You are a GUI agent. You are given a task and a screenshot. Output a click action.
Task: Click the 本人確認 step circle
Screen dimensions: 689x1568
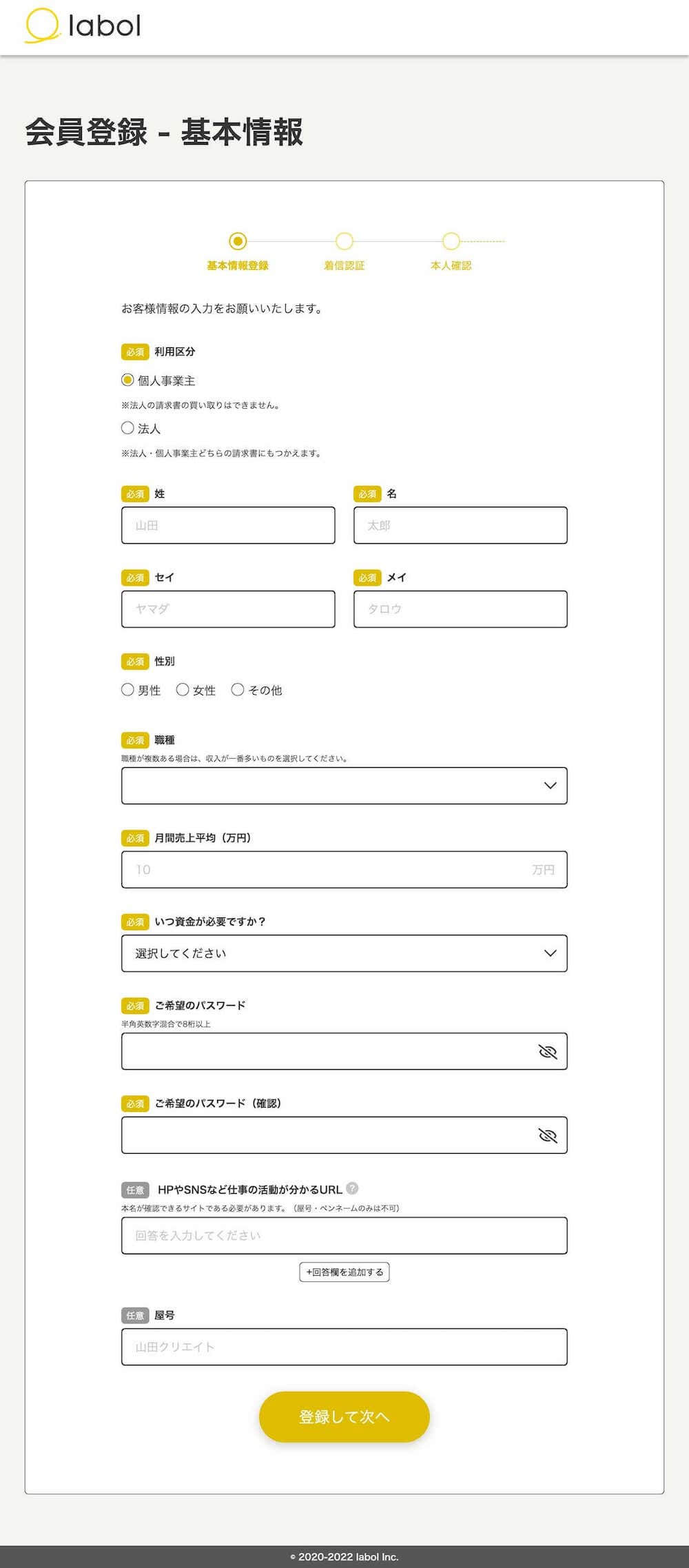451,242
